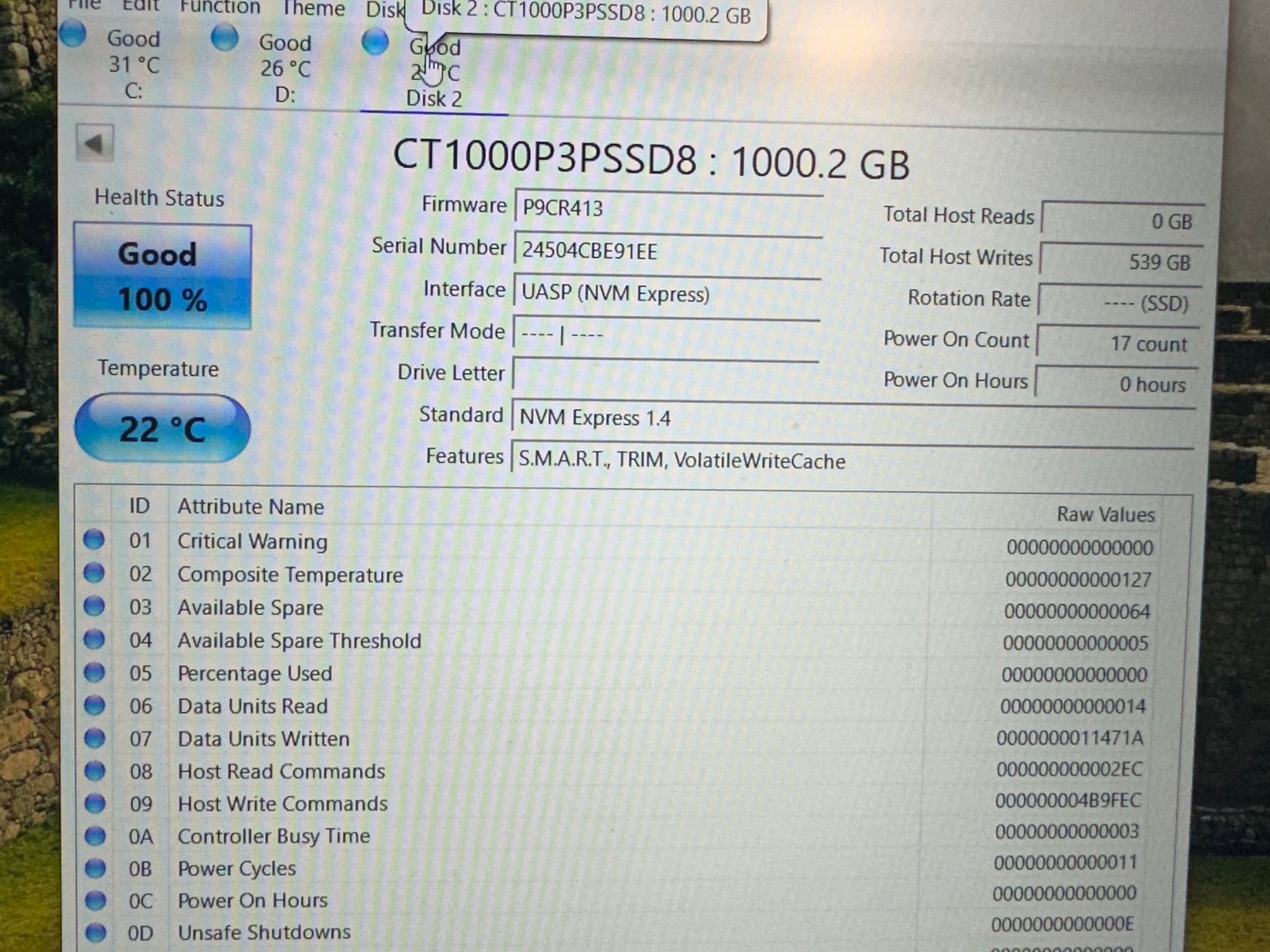This screenshot has width=1270, height=952.
Task: Click the Good 100 % health status button
Action: [162, 276]
